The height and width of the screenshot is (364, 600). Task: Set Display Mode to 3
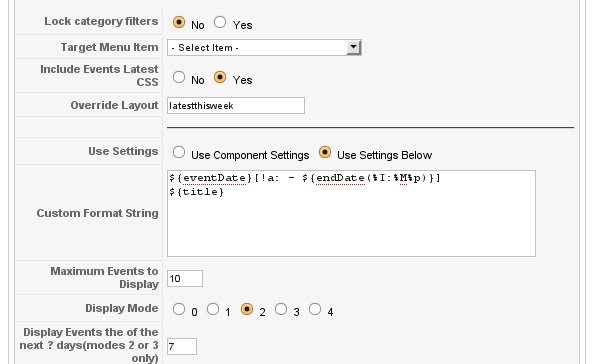(x=281, y=309)
